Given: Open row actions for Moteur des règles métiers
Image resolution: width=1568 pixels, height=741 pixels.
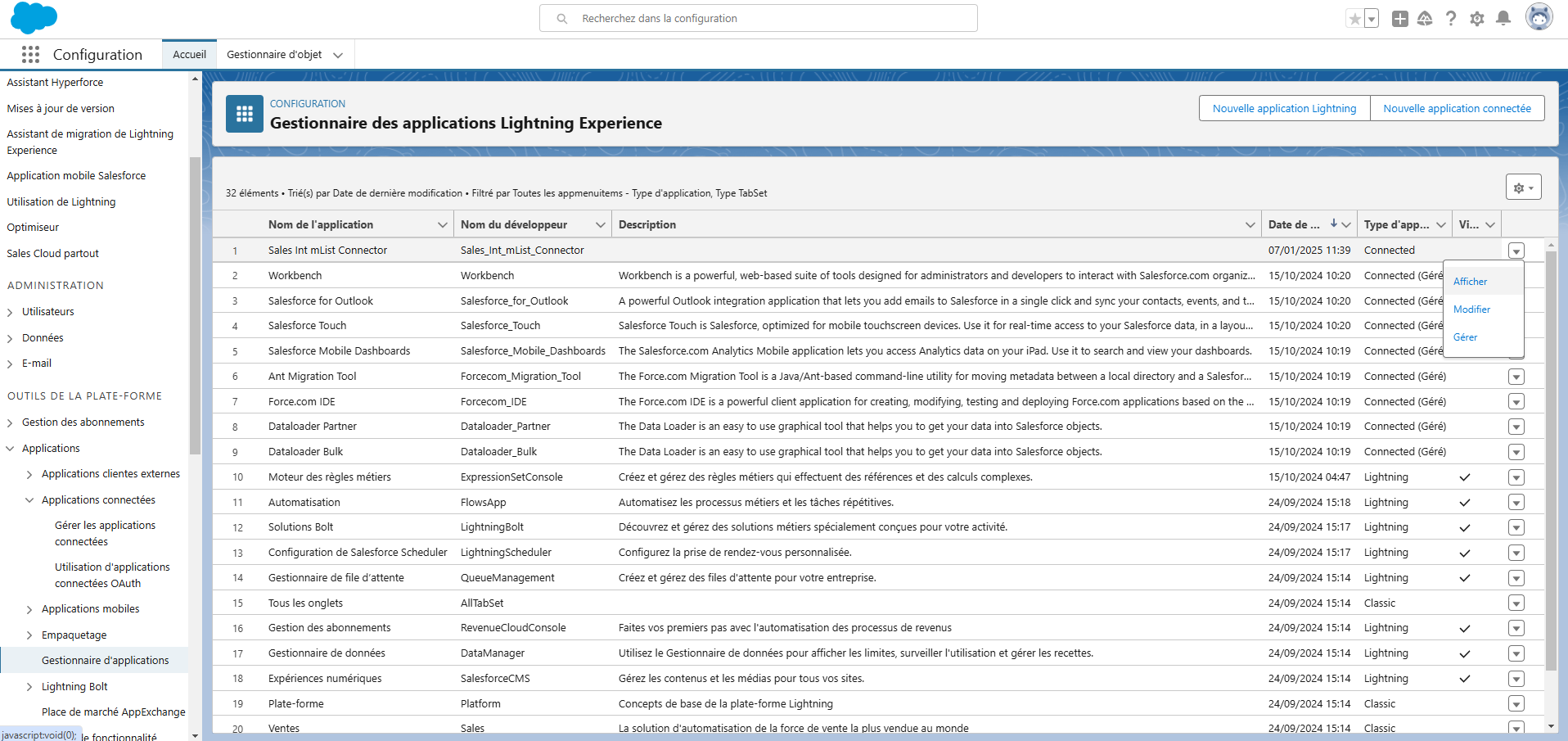Looking at the screenshot, I should tap(1516, 477).
